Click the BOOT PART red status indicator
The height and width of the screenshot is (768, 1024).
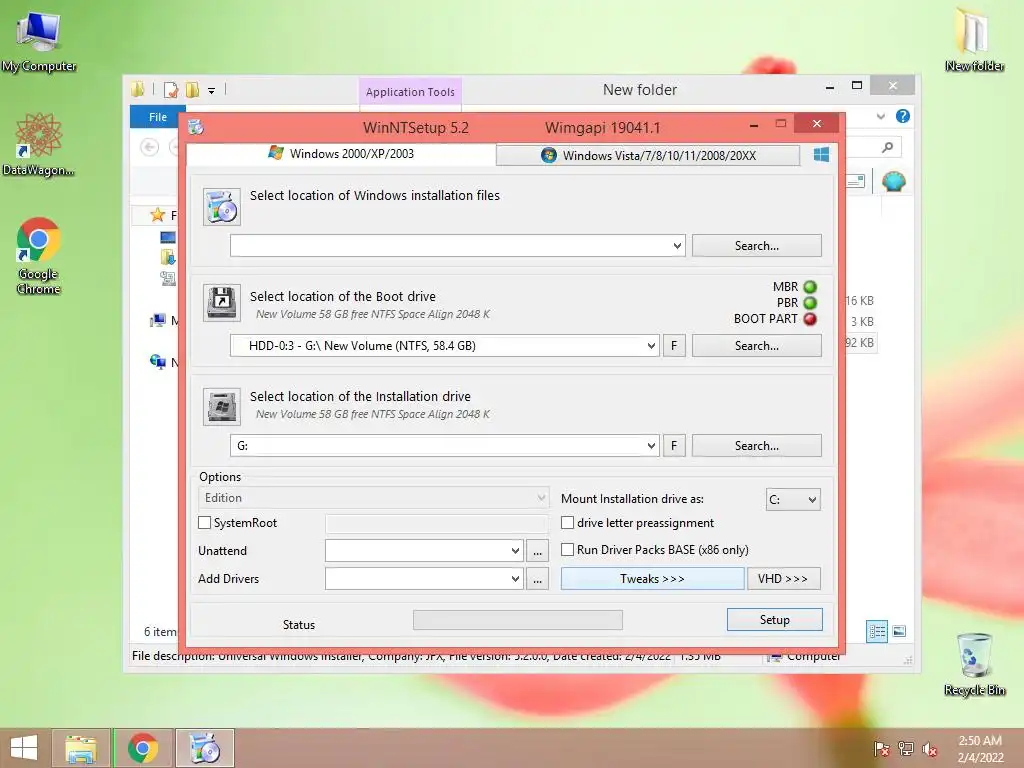[x=810, y=319]
